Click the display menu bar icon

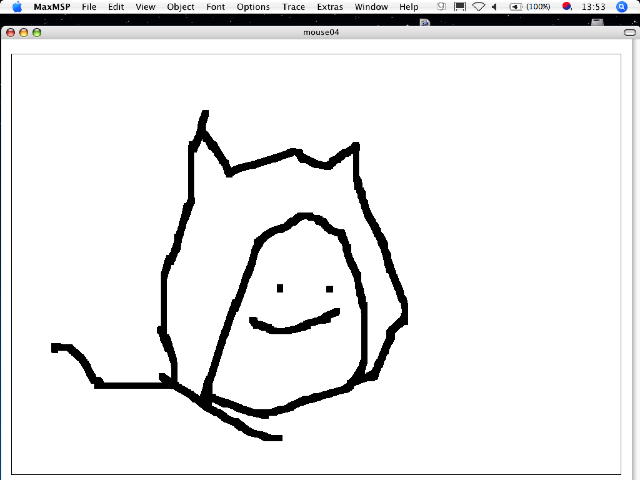pyautogui.click(x=460, y=7)
